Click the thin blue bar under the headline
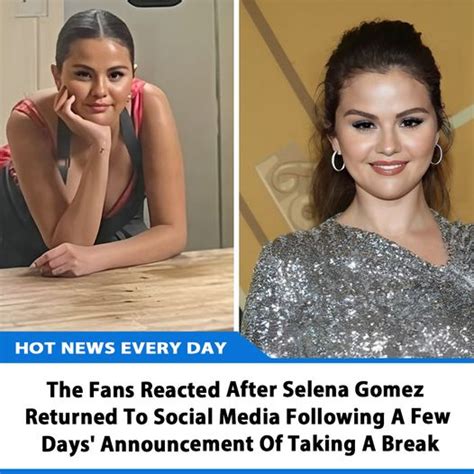This screenshot has width=474, height=474. click(237, 471)
